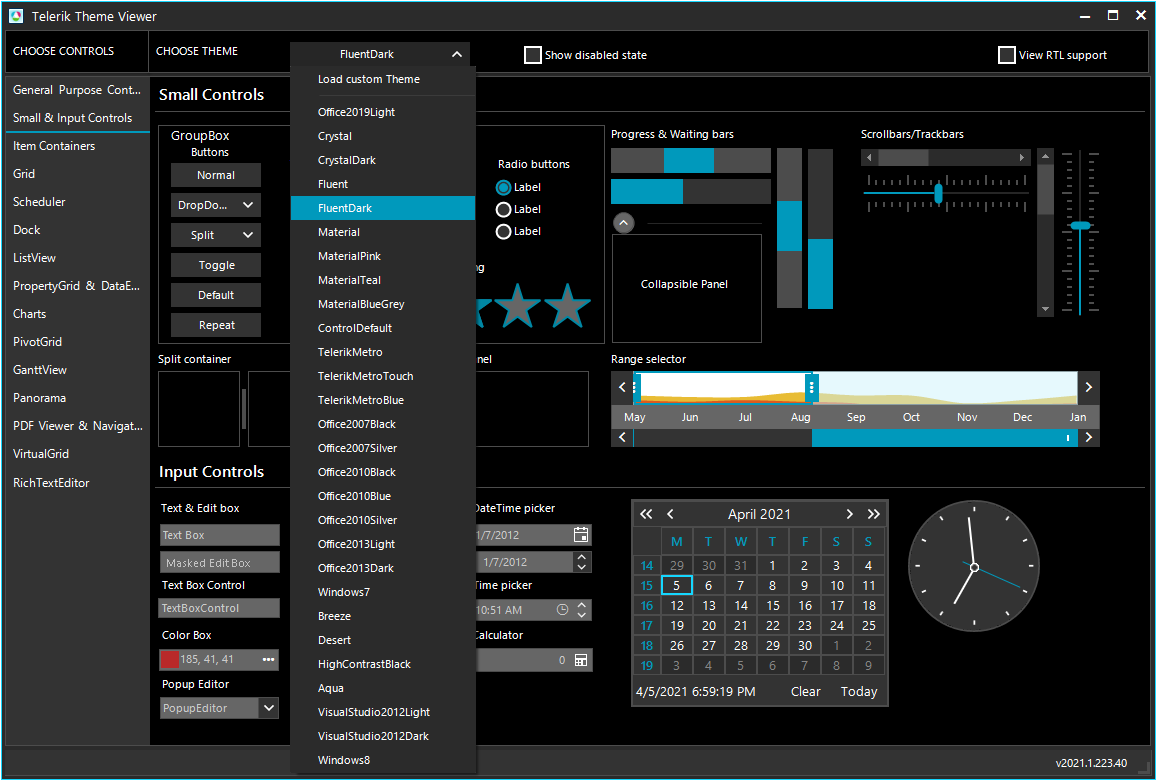
Task: Click the ellipsis button in Color Box
Action: 268,659
